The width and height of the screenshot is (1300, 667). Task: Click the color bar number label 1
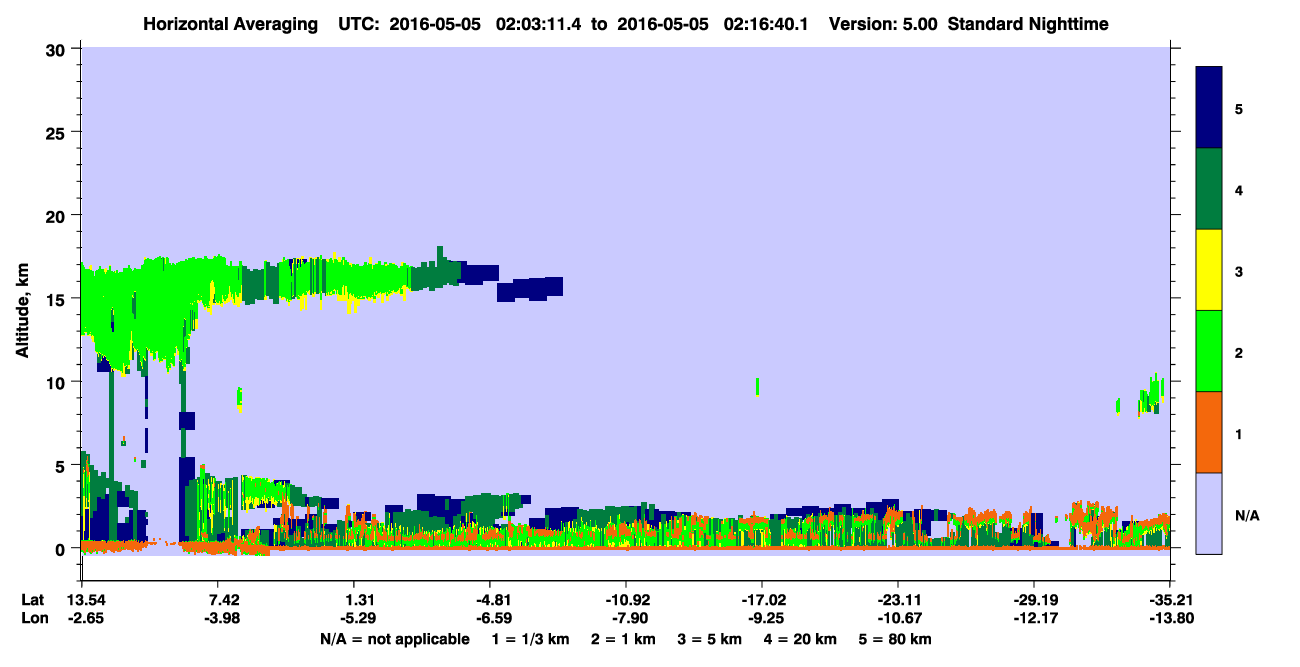point(1239,432)
